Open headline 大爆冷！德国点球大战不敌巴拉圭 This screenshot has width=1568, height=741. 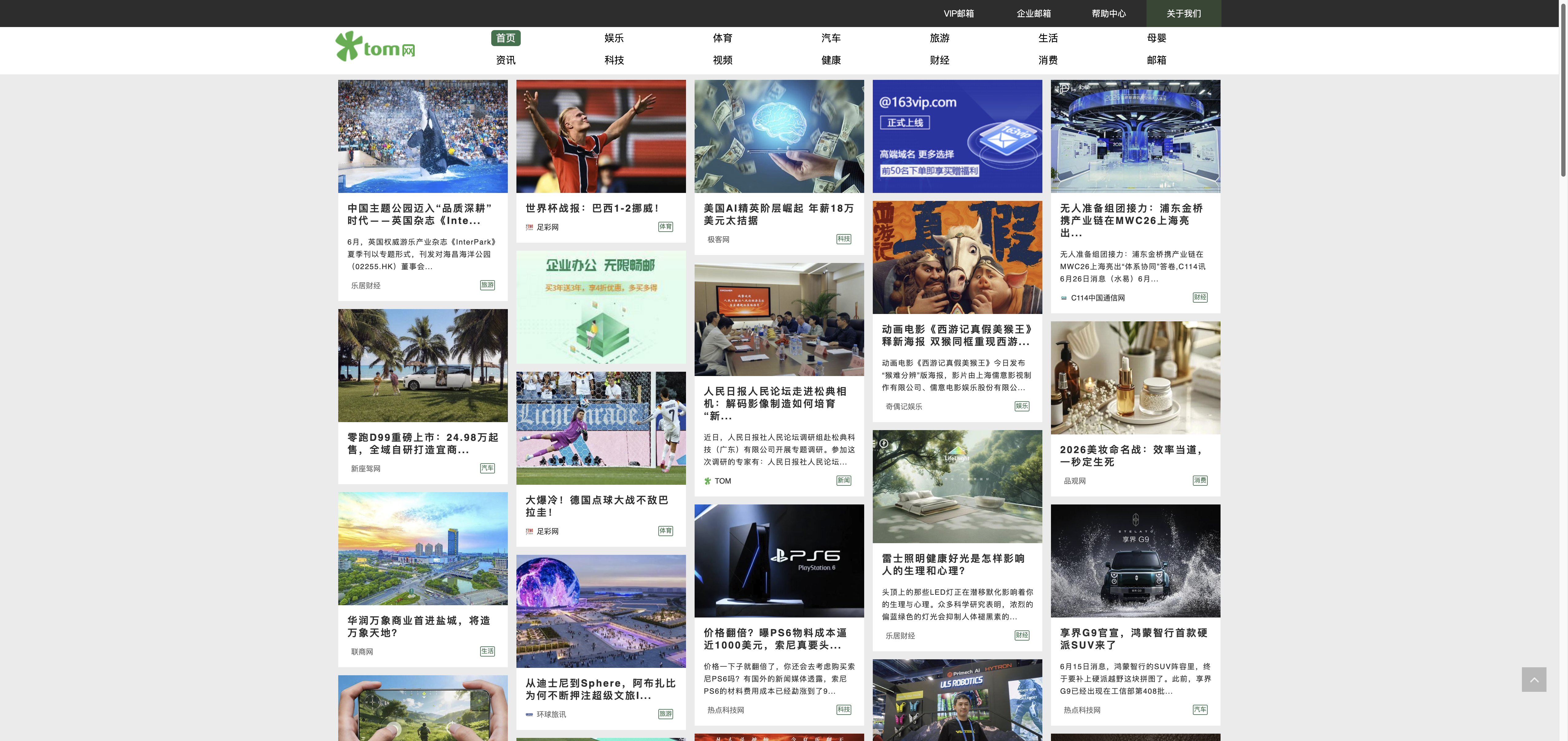coord(597,506)
